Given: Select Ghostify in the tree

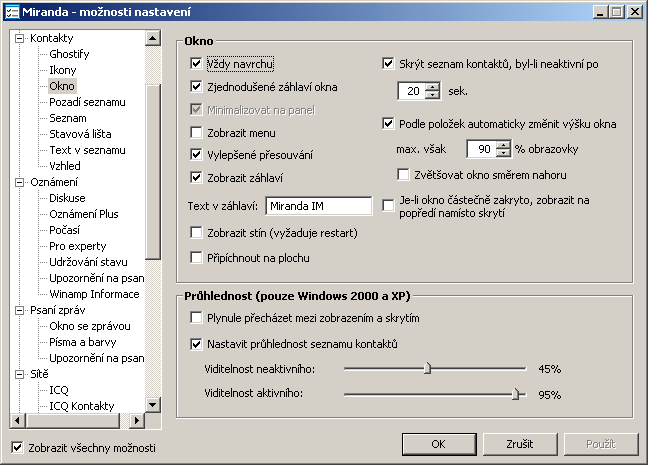Looking at the screenshot, I should click(69, 54).
